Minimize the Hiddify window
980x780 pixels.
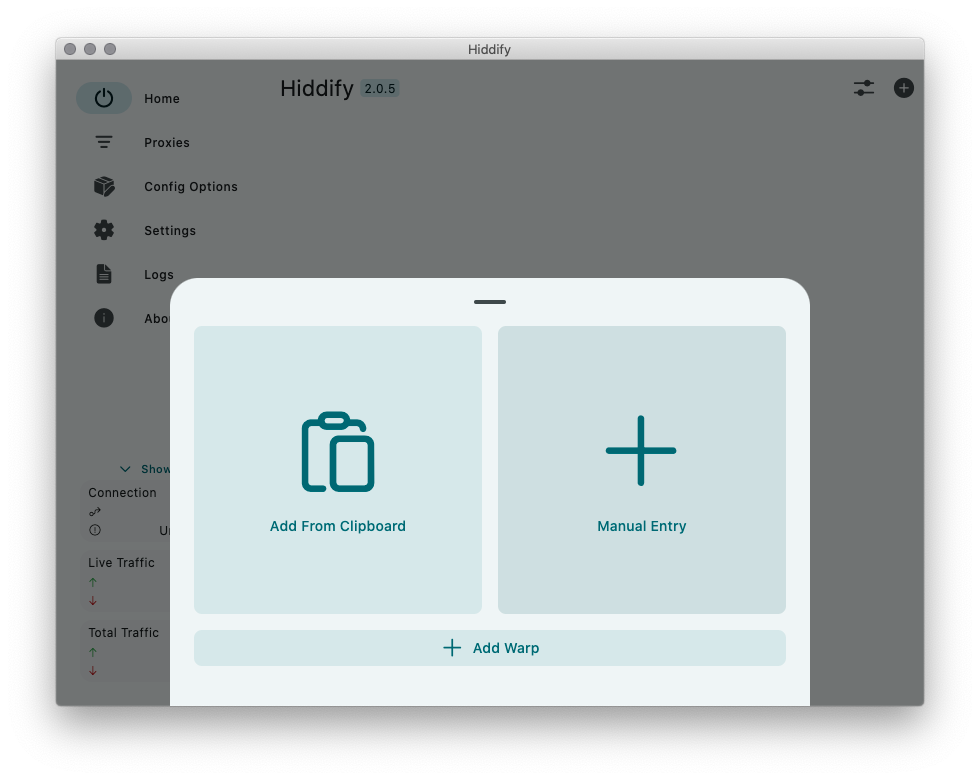90,49
